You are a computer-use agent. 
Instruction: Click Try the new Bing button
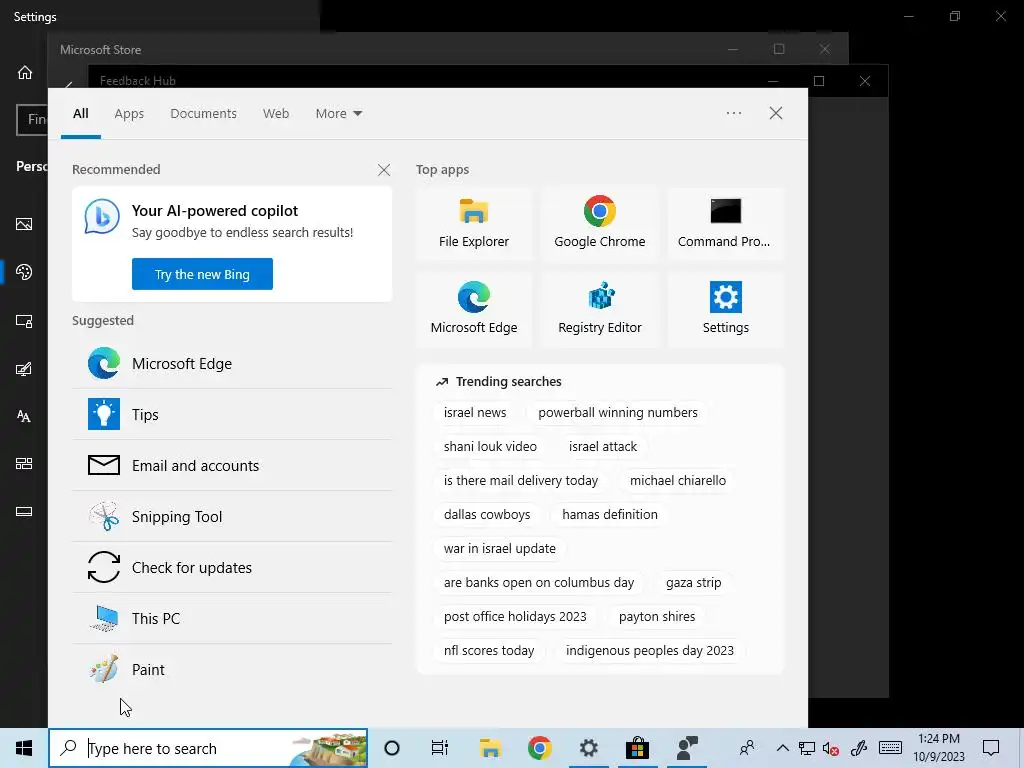(x=202, y=274)
